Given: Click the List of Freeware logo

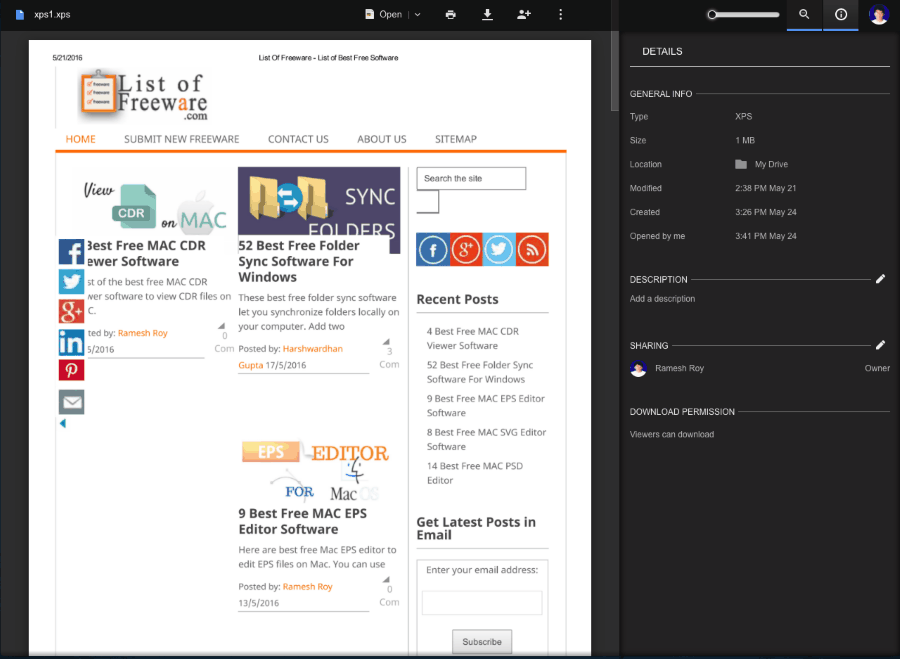Looking at the screenshot, I should [143, 96].
